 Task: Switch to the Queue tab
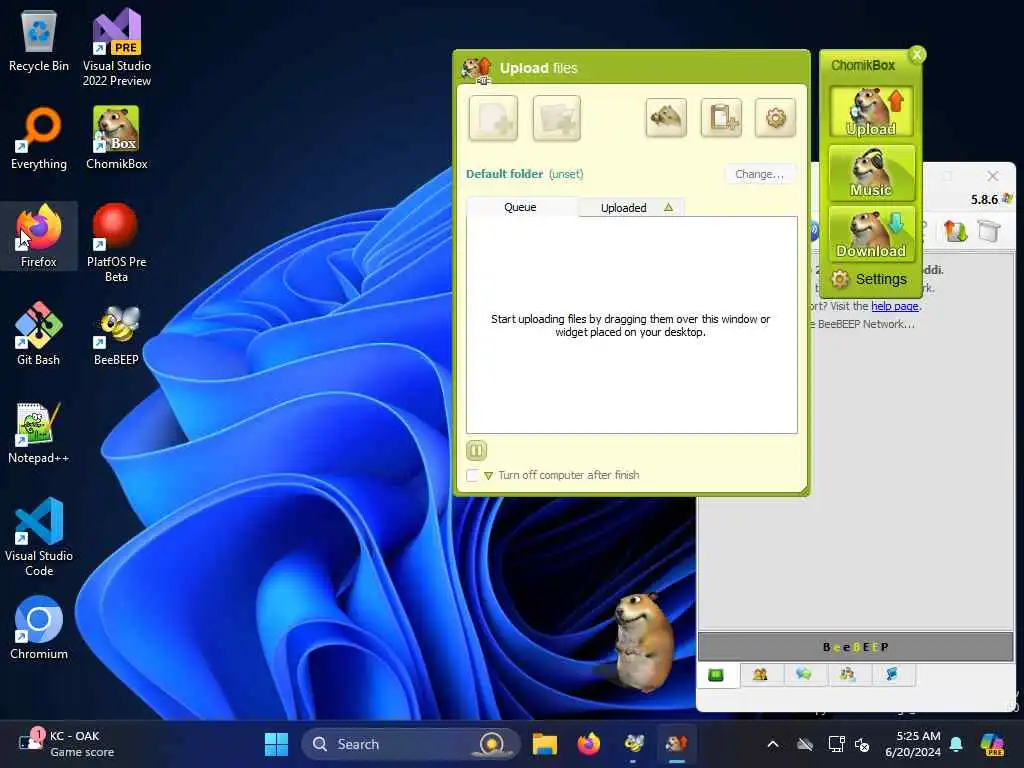520,207
